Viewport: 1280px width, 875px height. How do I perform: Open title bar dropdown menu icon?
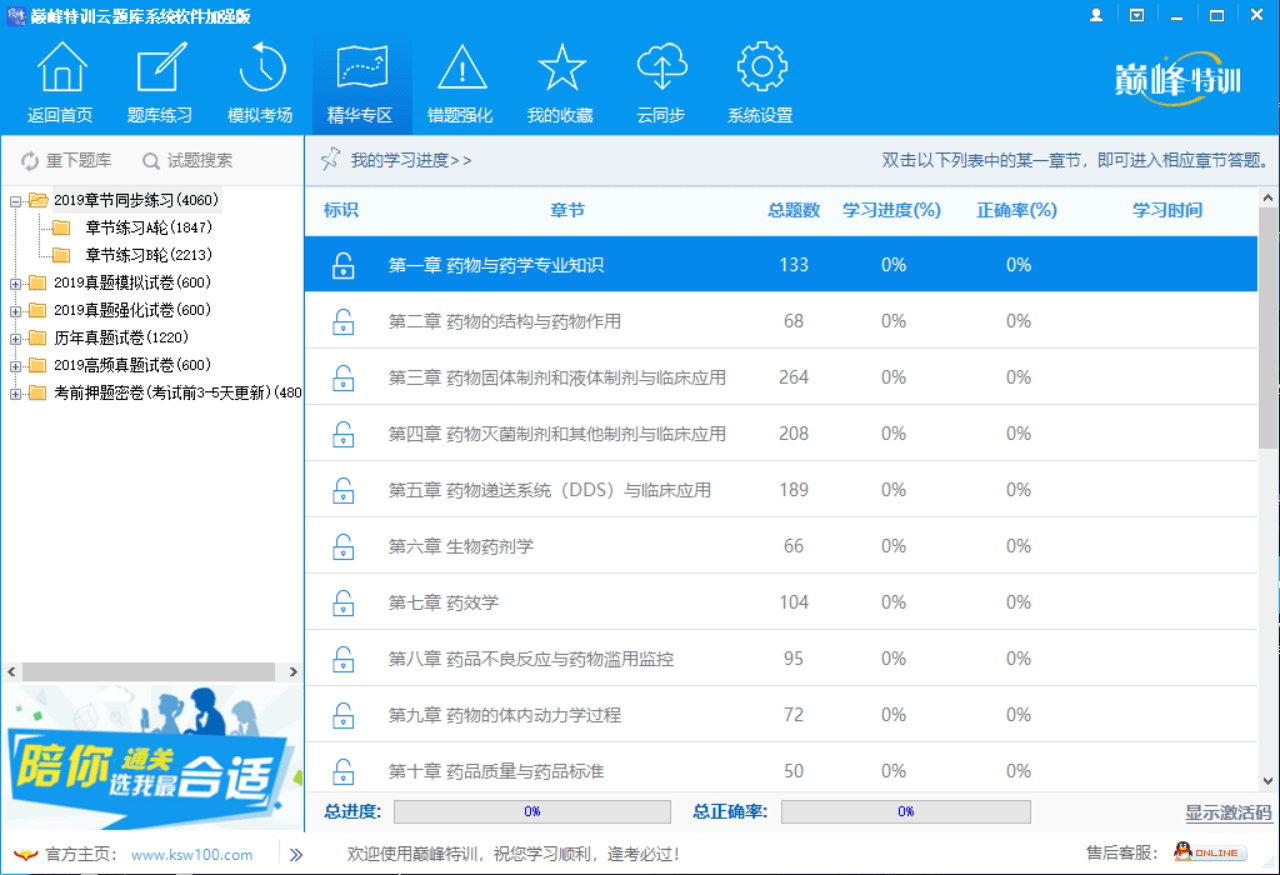coord(1137,15)
